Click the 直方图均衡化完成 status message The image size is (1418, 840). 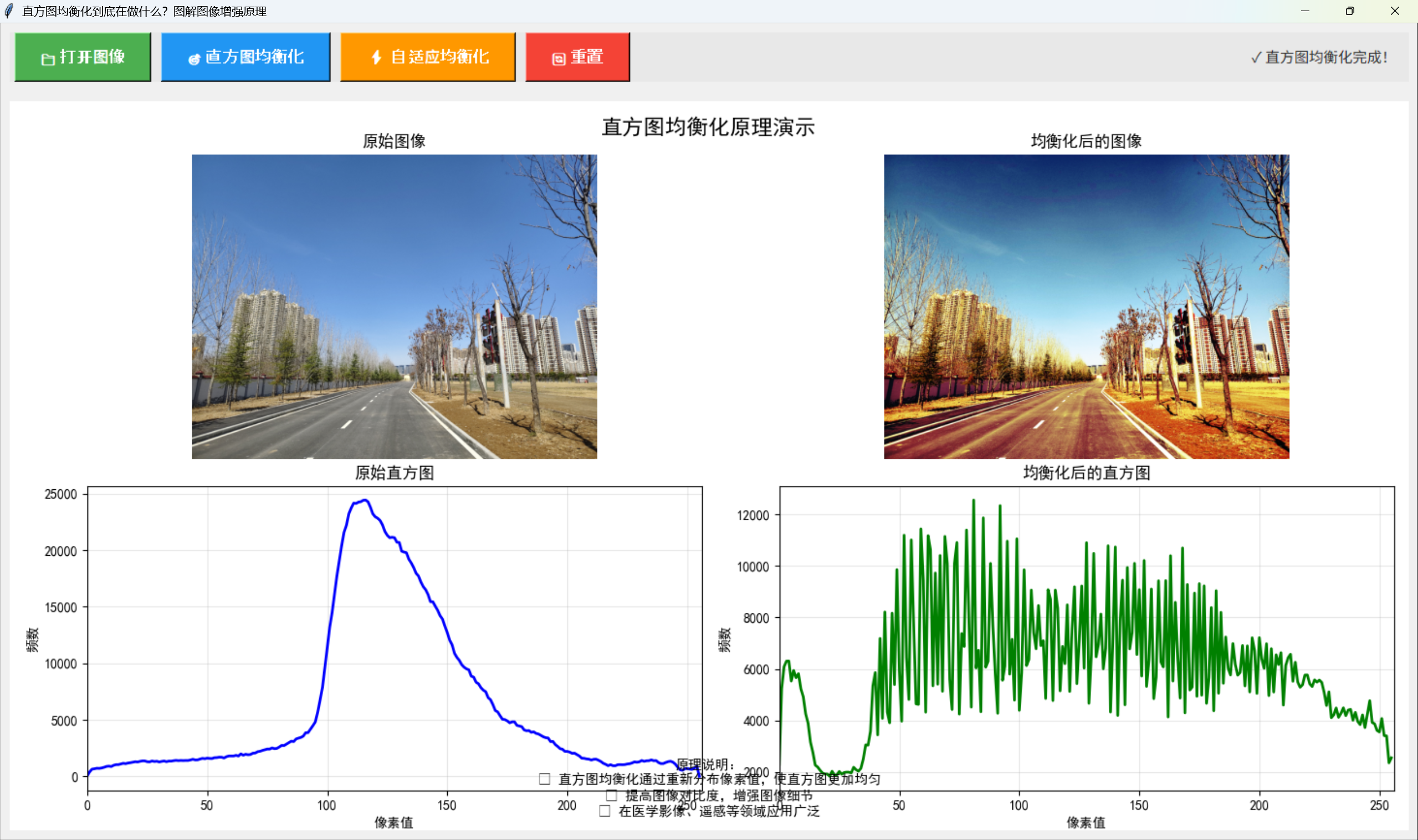1319,57
